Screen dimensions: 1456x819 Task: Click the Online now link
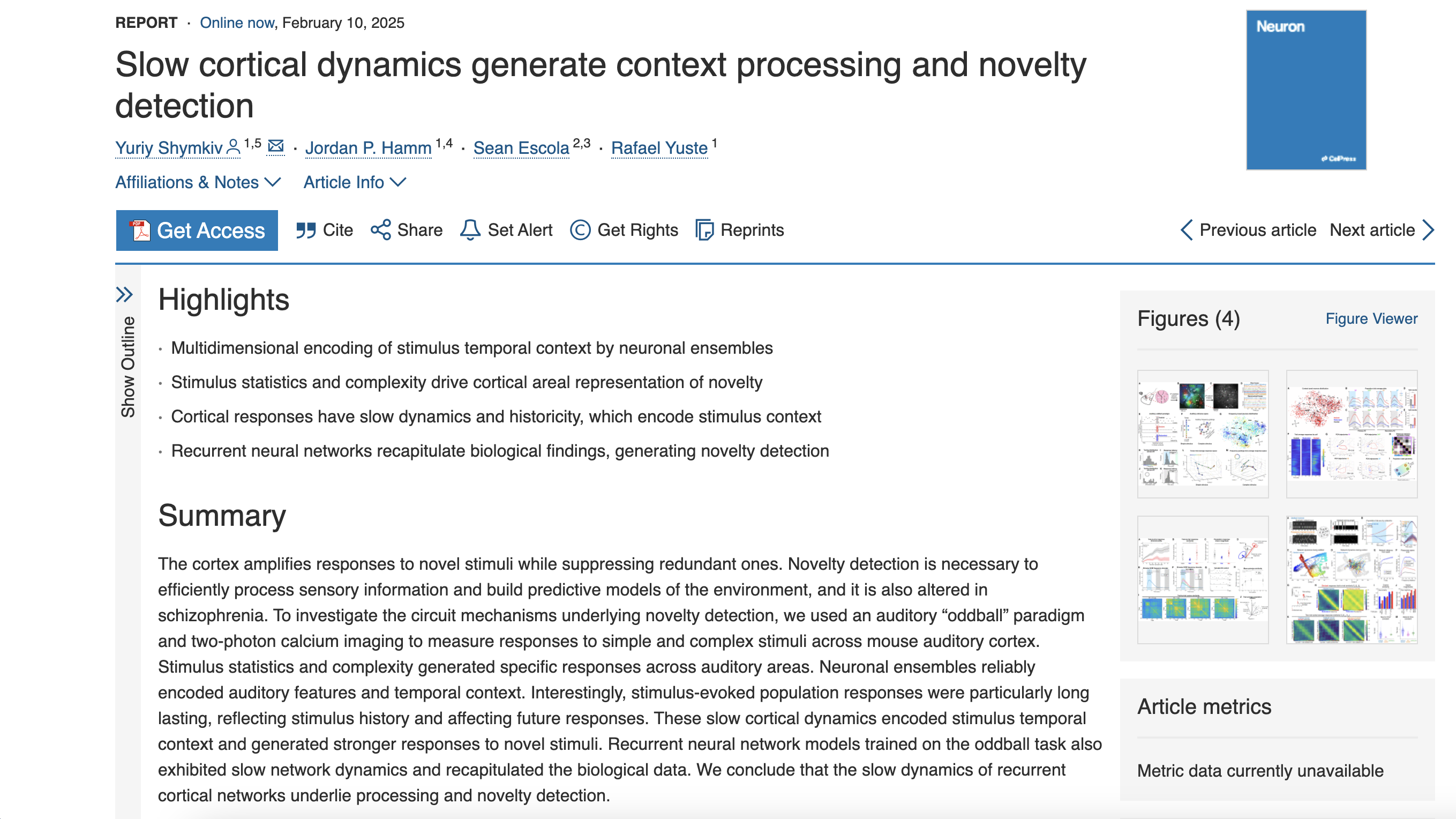(x=237, y=23)
